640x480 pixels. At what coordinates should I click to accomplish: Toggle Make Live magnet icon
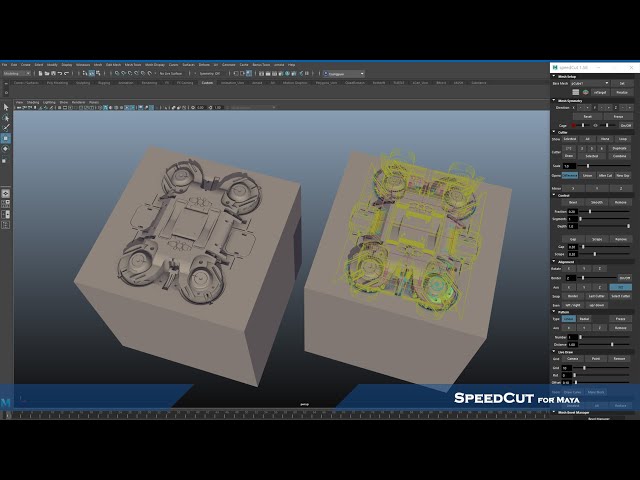(149, 73)
